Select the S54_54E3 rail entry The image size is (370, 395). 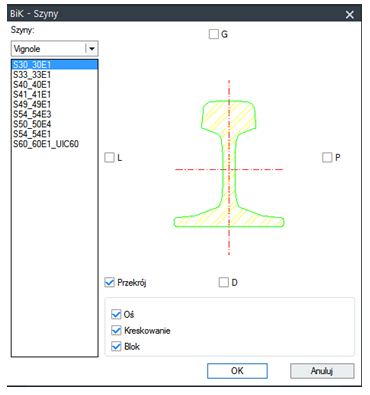click(55, 114)
